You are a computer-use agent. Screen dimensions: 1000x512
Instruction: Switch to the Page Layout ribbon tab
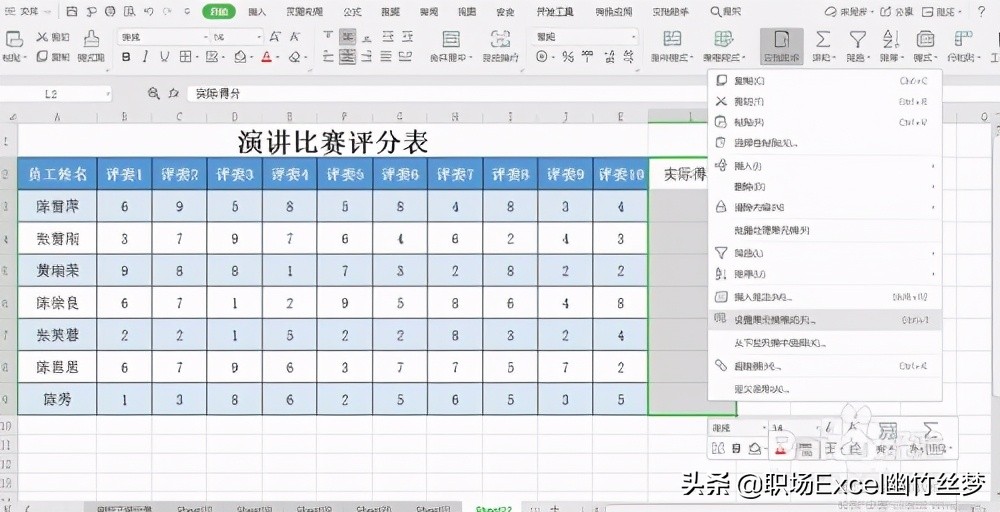[304, 11]
